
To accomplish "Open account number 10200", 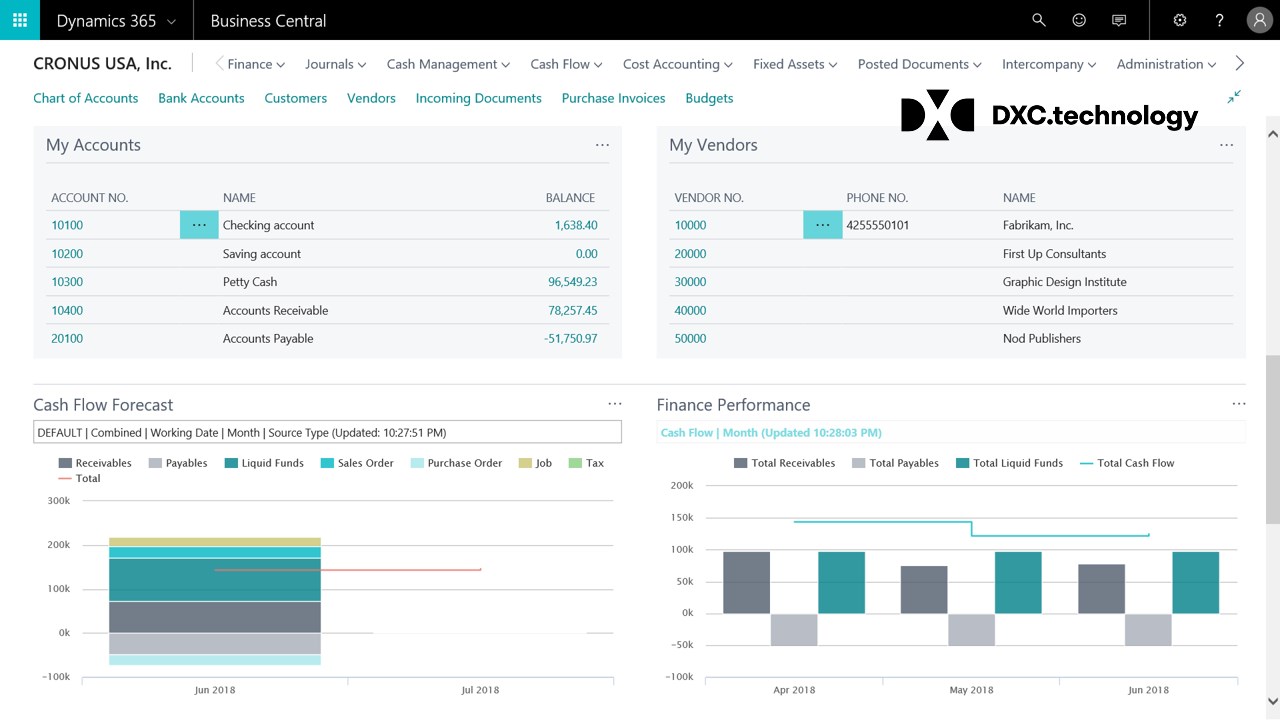I will click(x=67, y=254).
